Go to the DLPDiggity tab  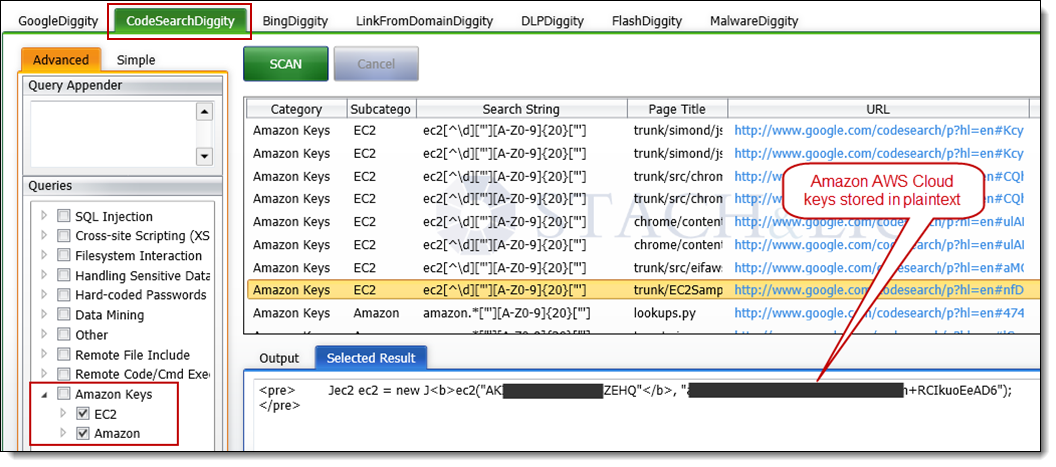pyautogui.click(x=552, y=21)
